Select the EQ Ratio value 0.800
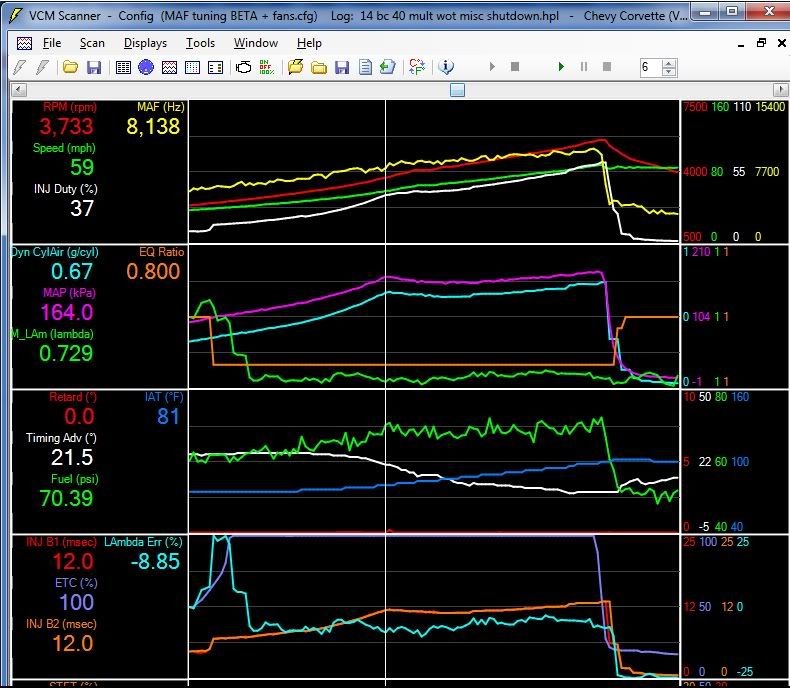Screen dimensions: 790x688 [153, 271]
